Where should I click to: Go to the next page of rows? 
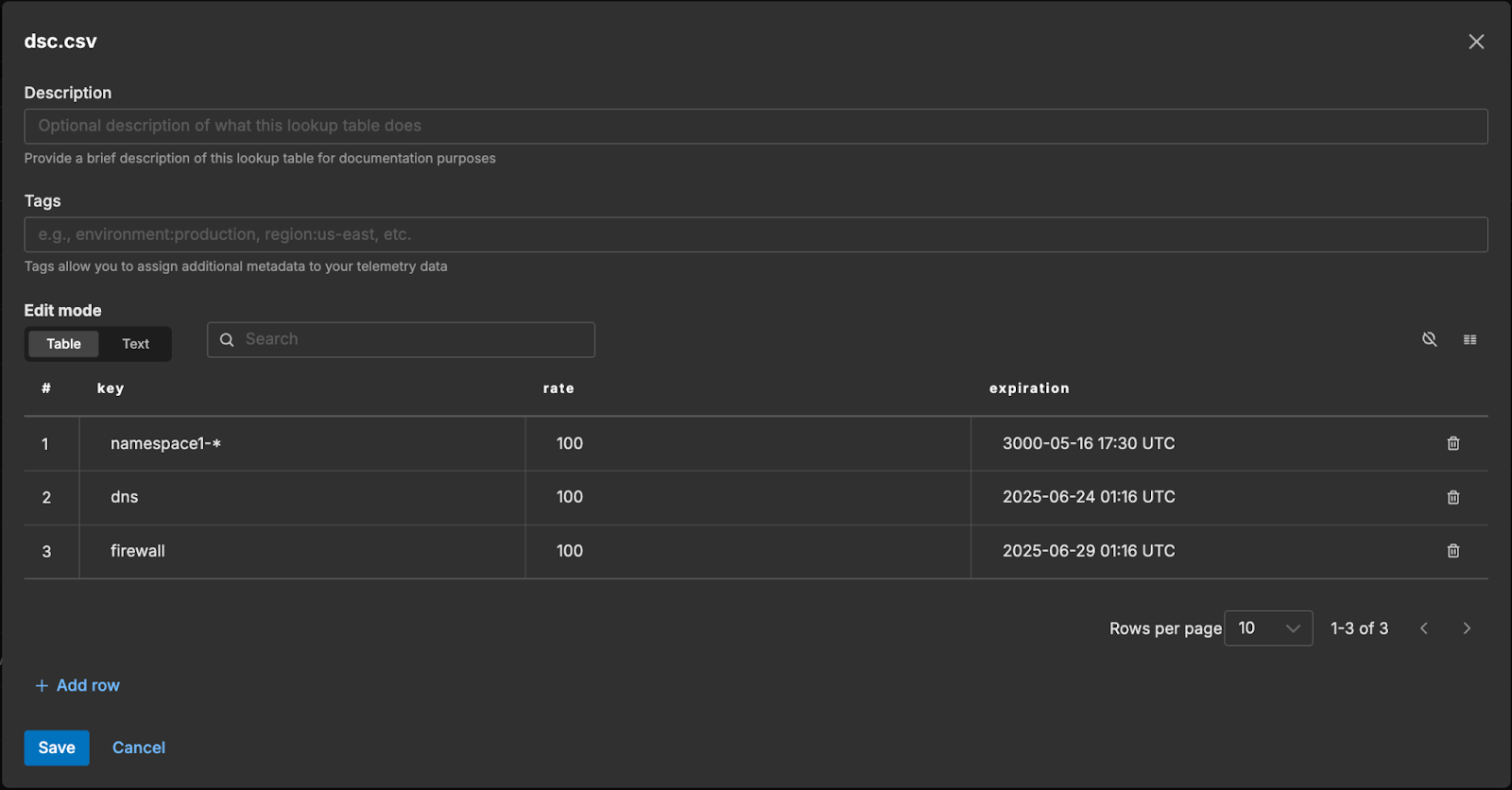coord(1466,628)
